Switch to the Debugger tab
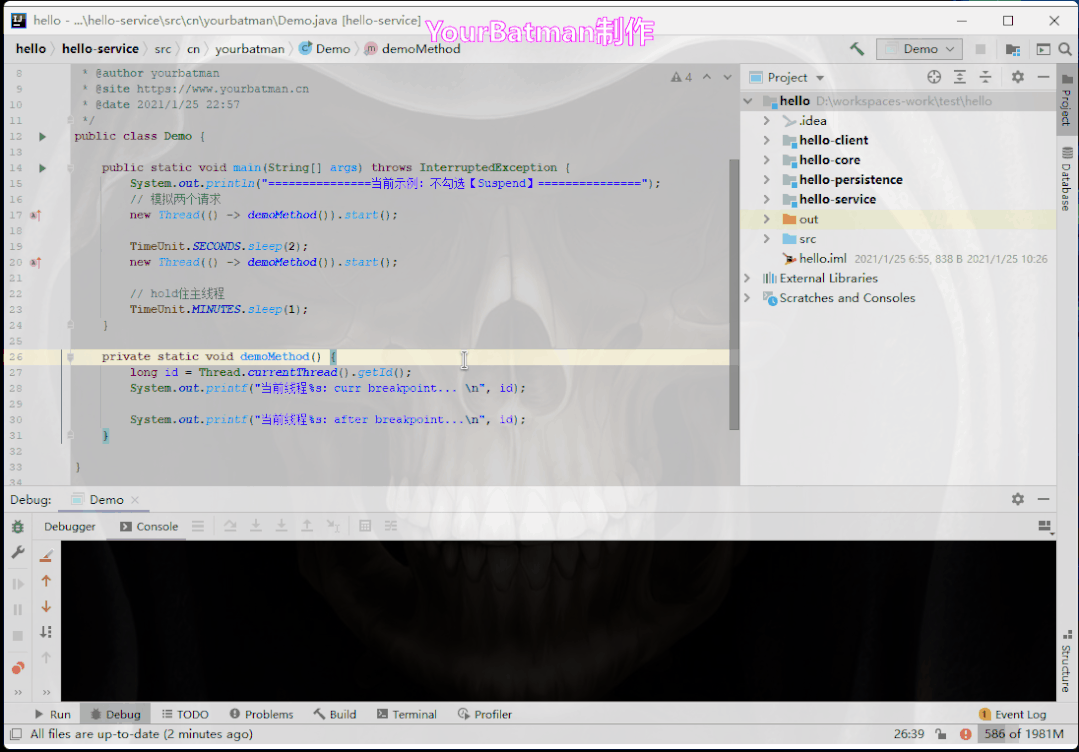The height and width of the screenshot is (752, 1079). (70, 526)
